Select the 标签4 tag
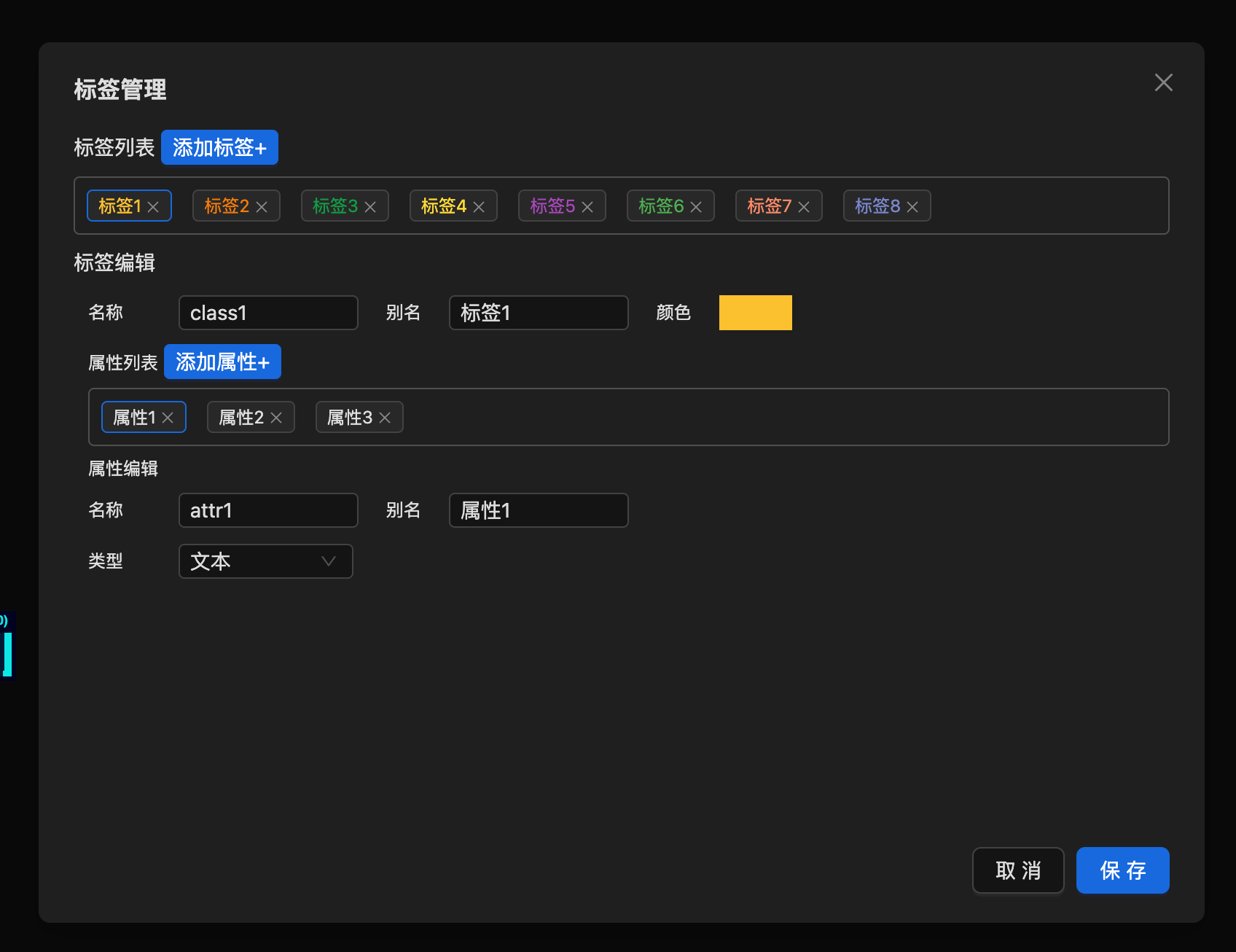Viewport: 1236px width, 952px height. pos(443,206)
